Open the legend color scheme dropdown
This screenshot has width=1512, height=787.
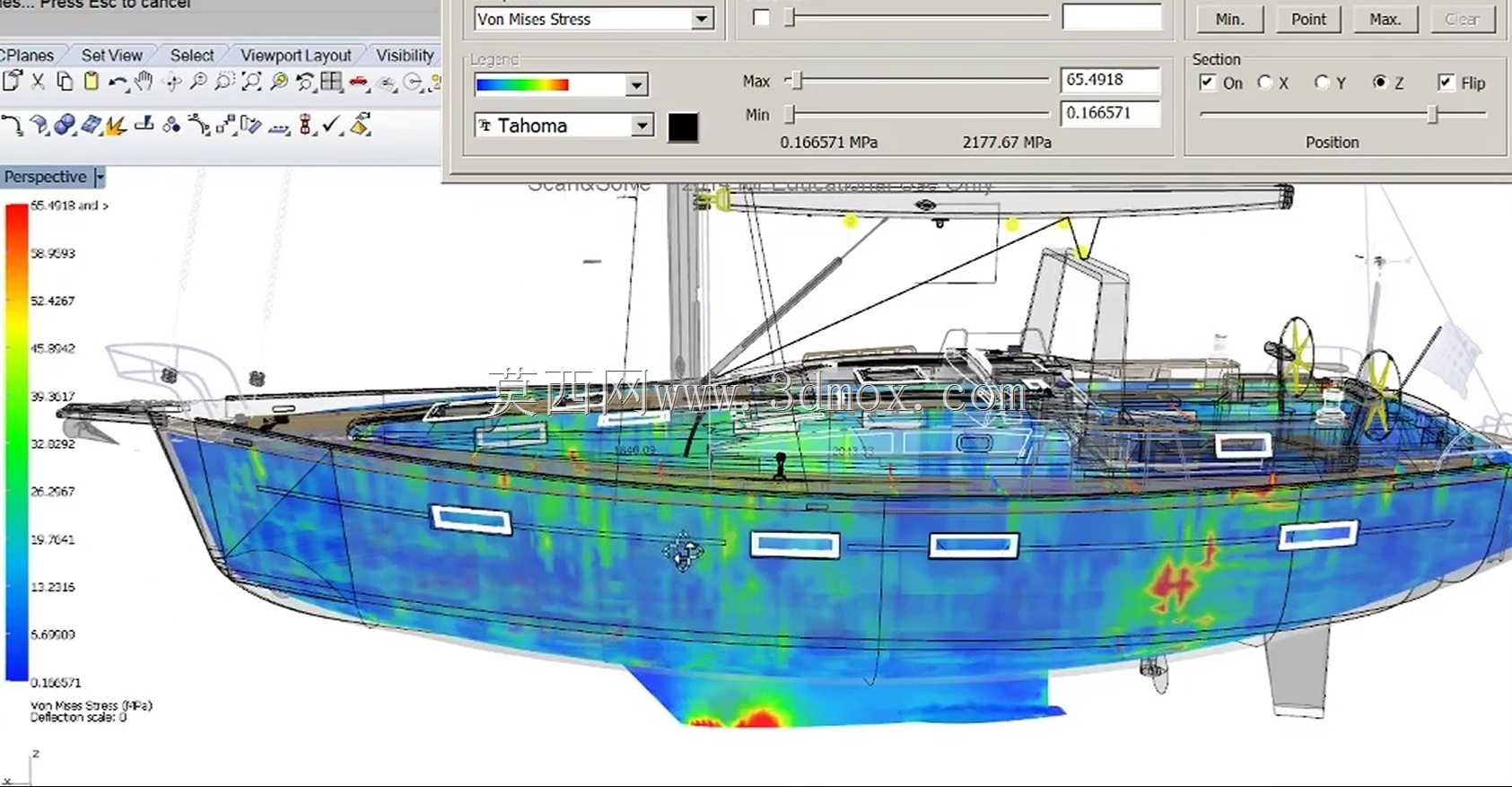point(636,85)
